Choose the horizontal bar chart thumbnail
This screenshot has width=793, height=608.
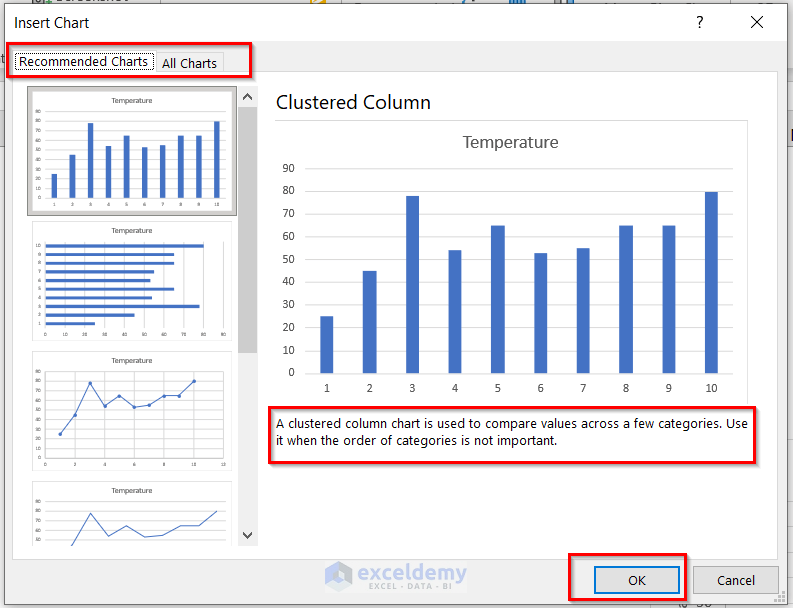(132, 282)
